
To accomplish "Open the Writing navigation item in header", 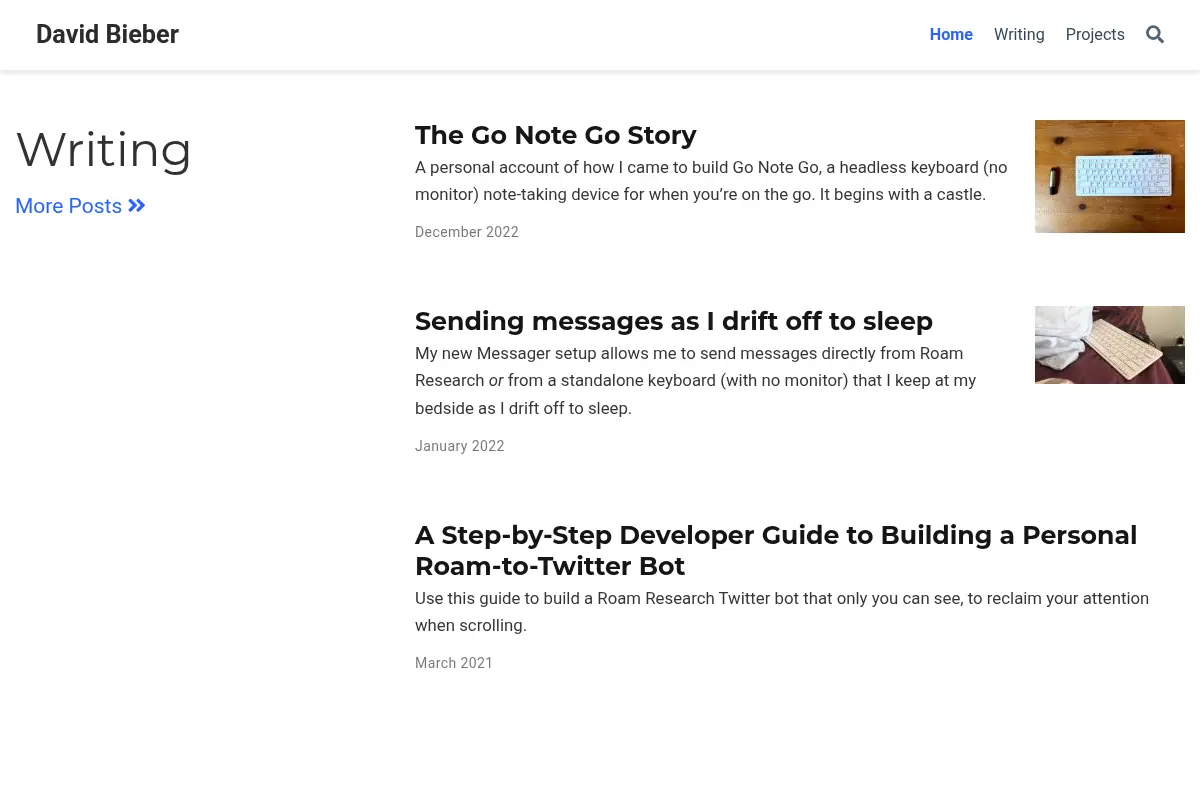I will (1019, 35).
